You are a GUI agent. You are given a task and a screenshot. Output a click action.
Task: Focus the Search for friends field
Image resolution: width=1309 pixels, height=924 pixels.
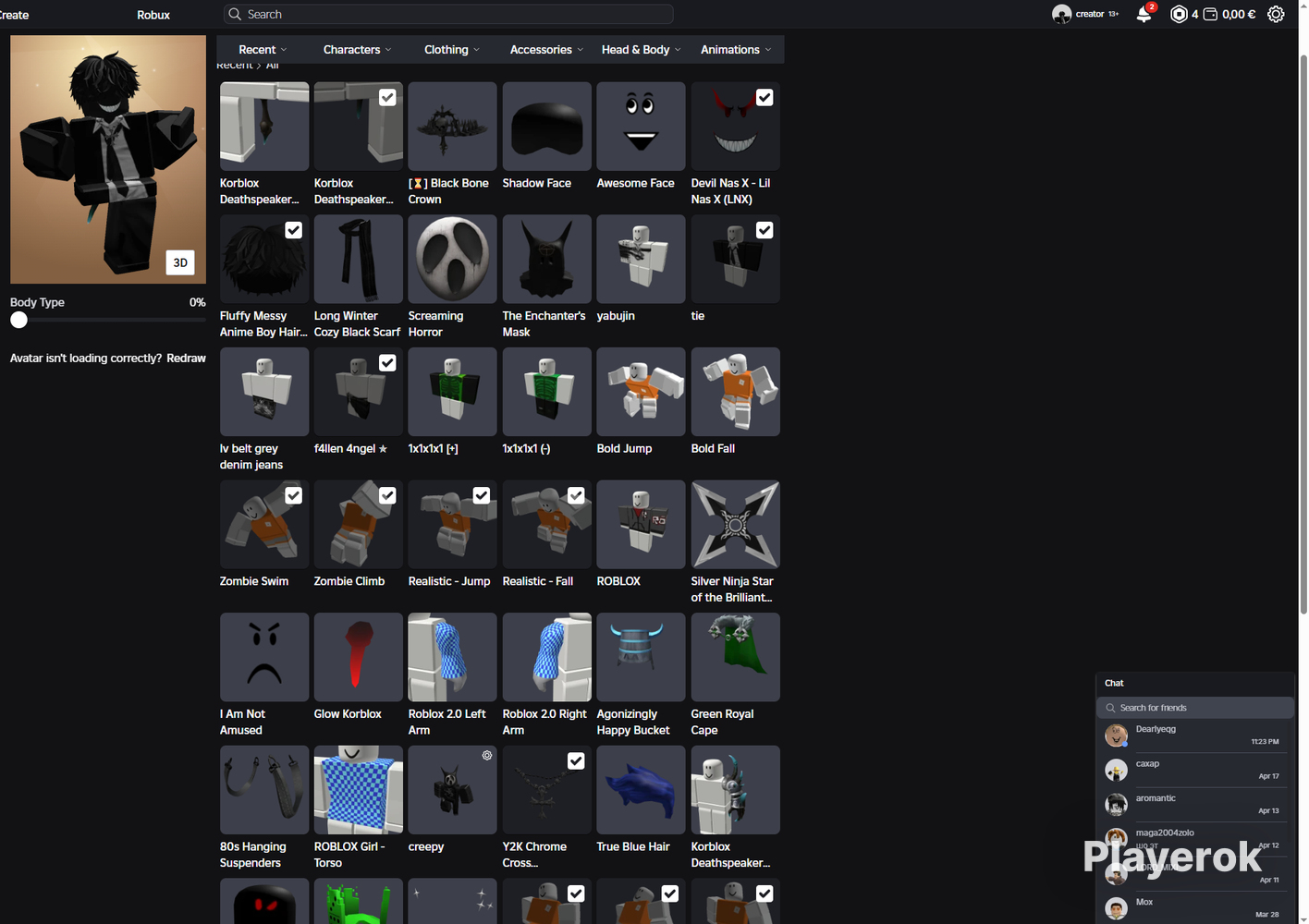(x=1194, y=708)
